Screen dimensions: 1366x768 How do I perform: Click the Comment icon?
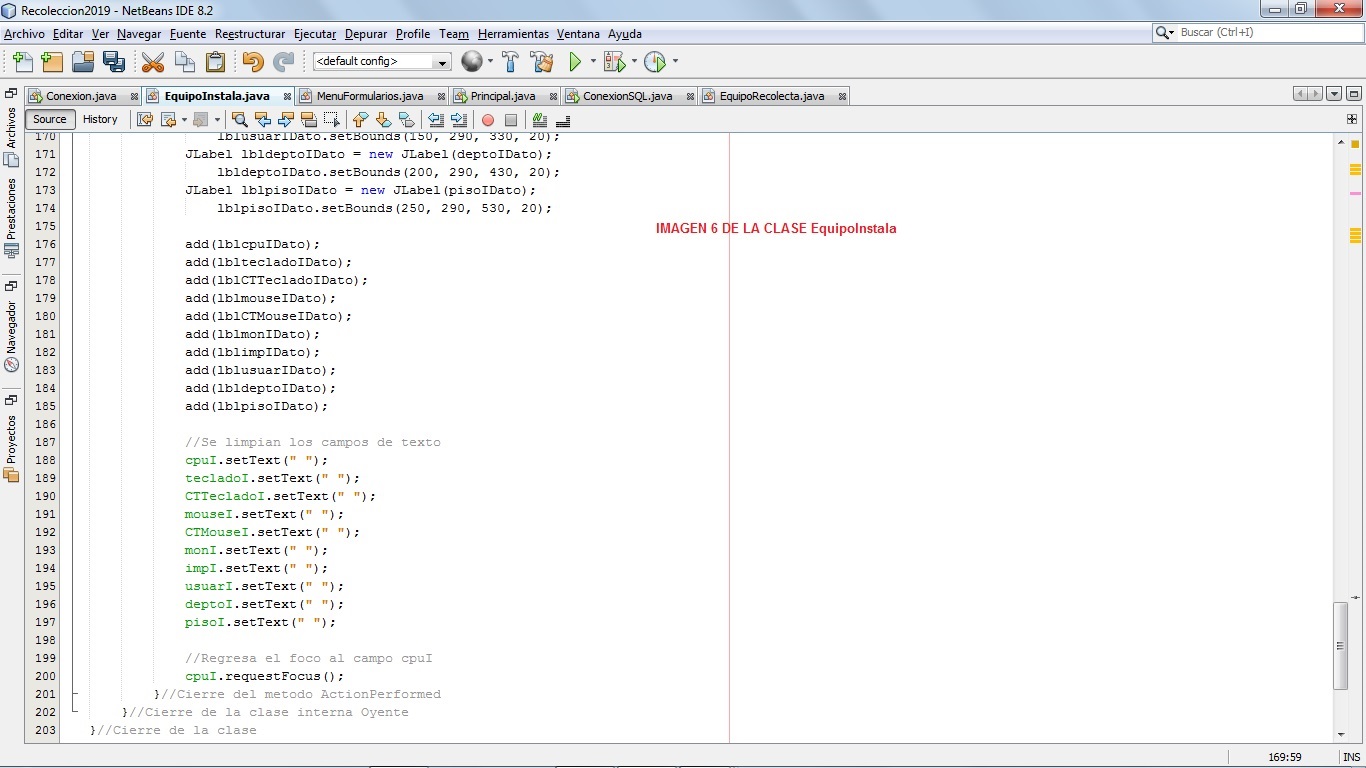(x=540, y=120)
